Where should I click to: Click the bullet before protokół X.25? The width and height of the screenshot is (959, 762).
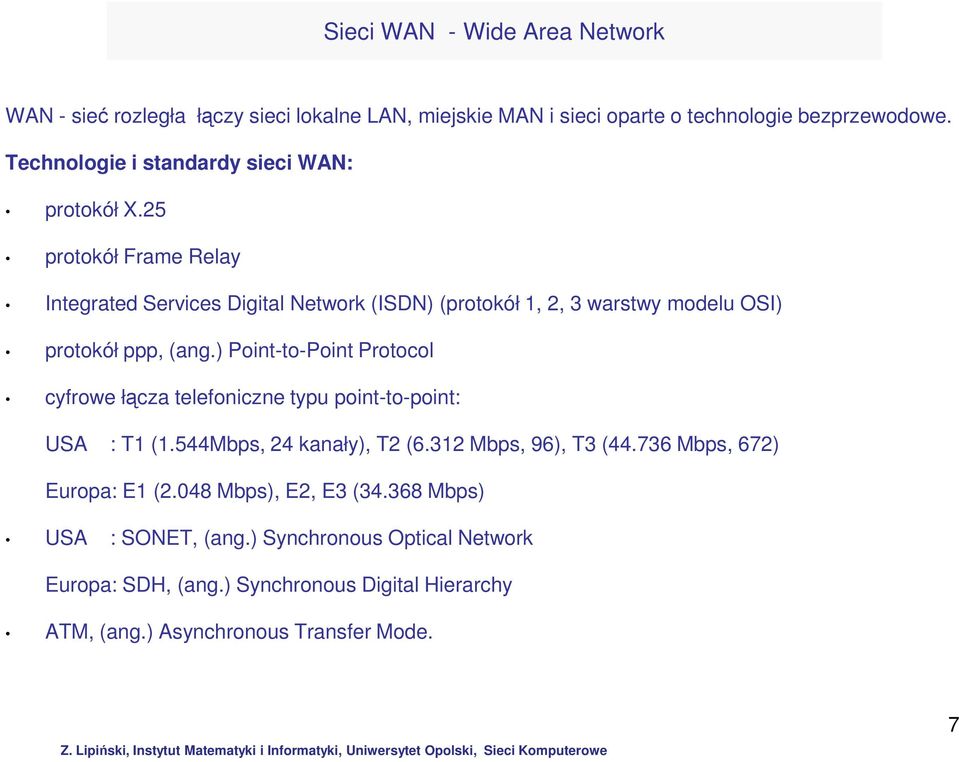tap(8, 212)
